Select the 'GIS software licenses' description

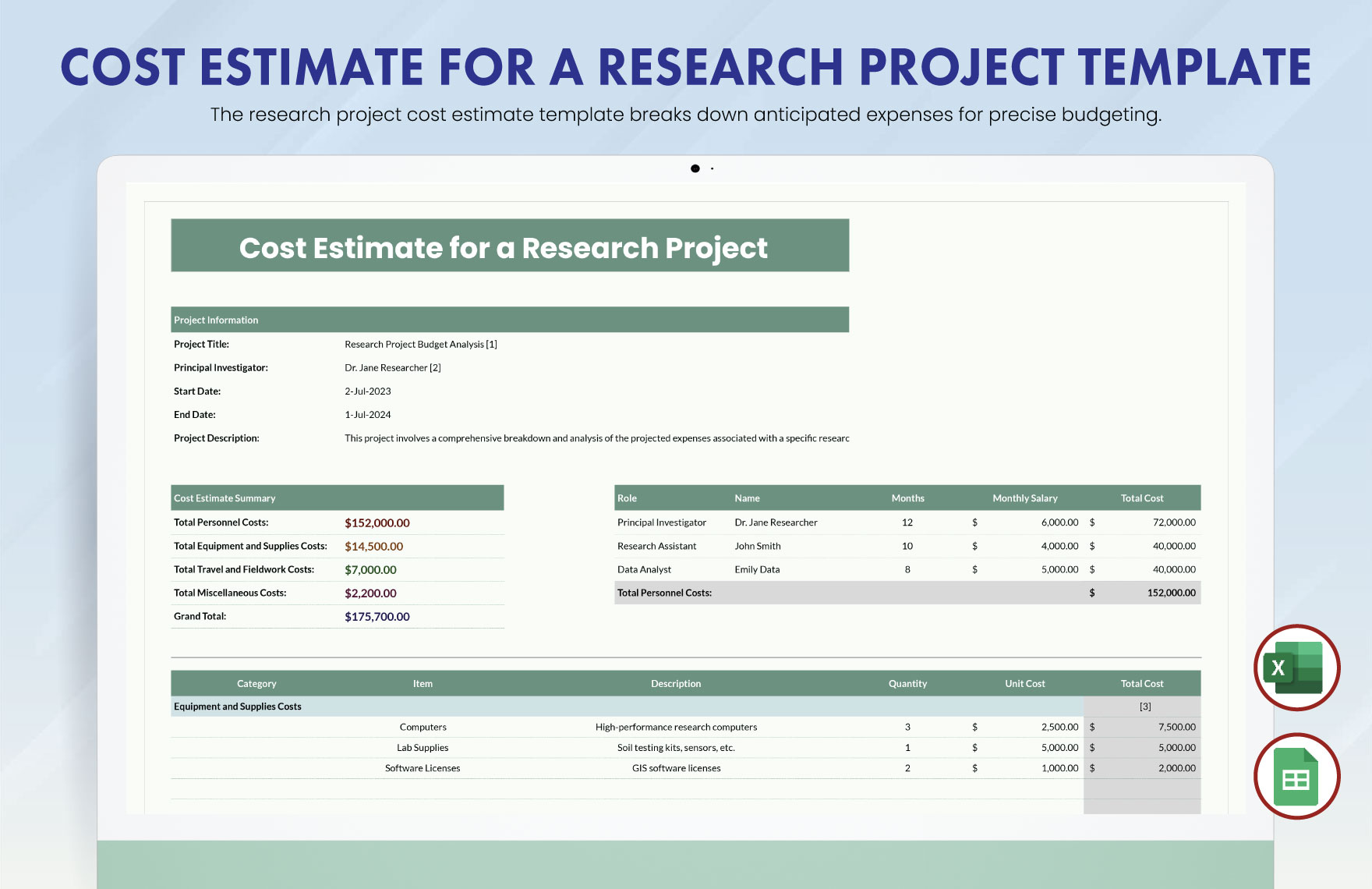coord(677,768)
